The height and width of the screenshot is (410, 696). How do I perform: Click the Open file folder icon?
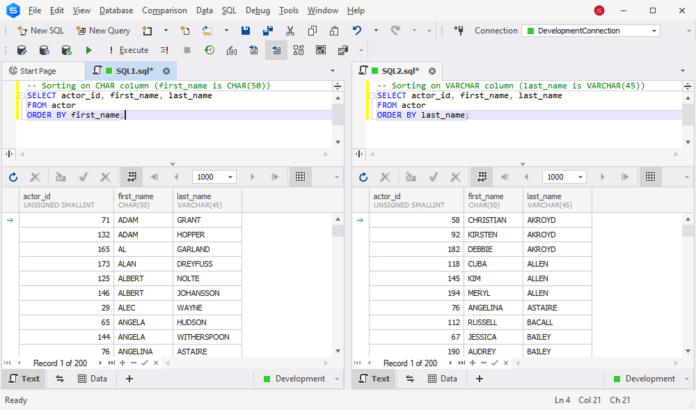point(207,31)
